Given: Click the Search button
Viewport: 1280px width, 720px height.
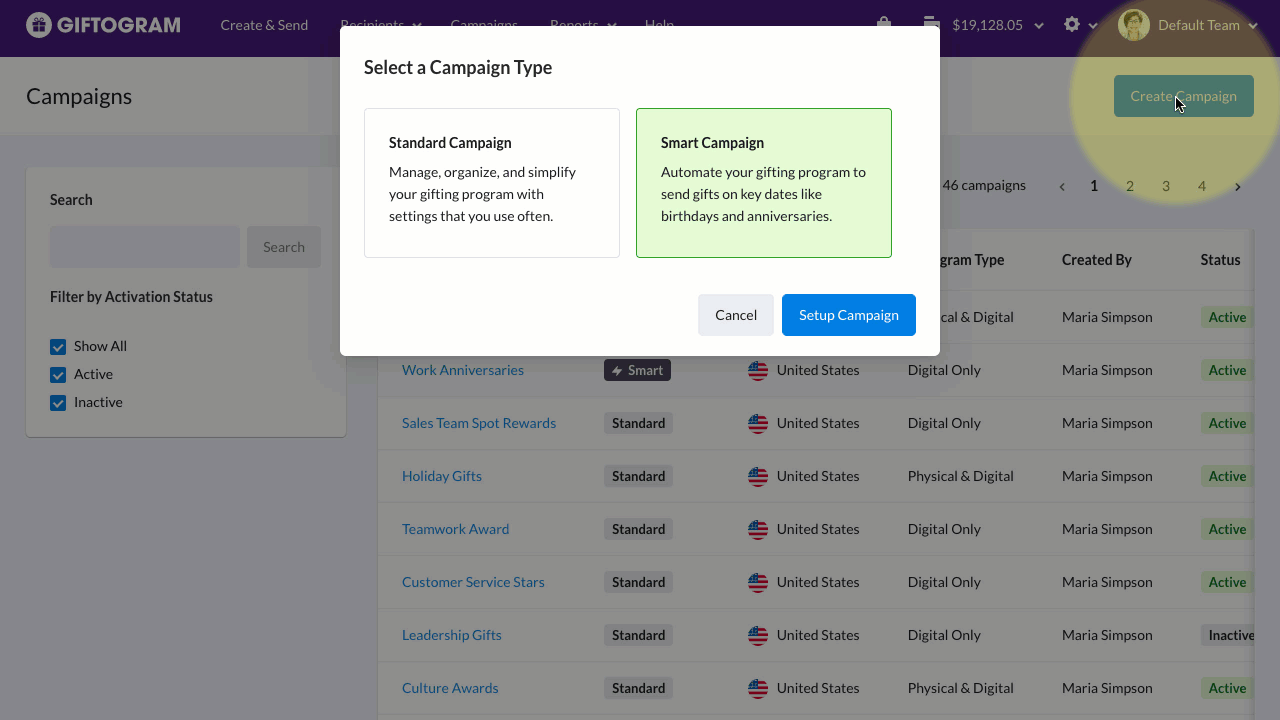Looking at the screenshot, I should [284, 247].
